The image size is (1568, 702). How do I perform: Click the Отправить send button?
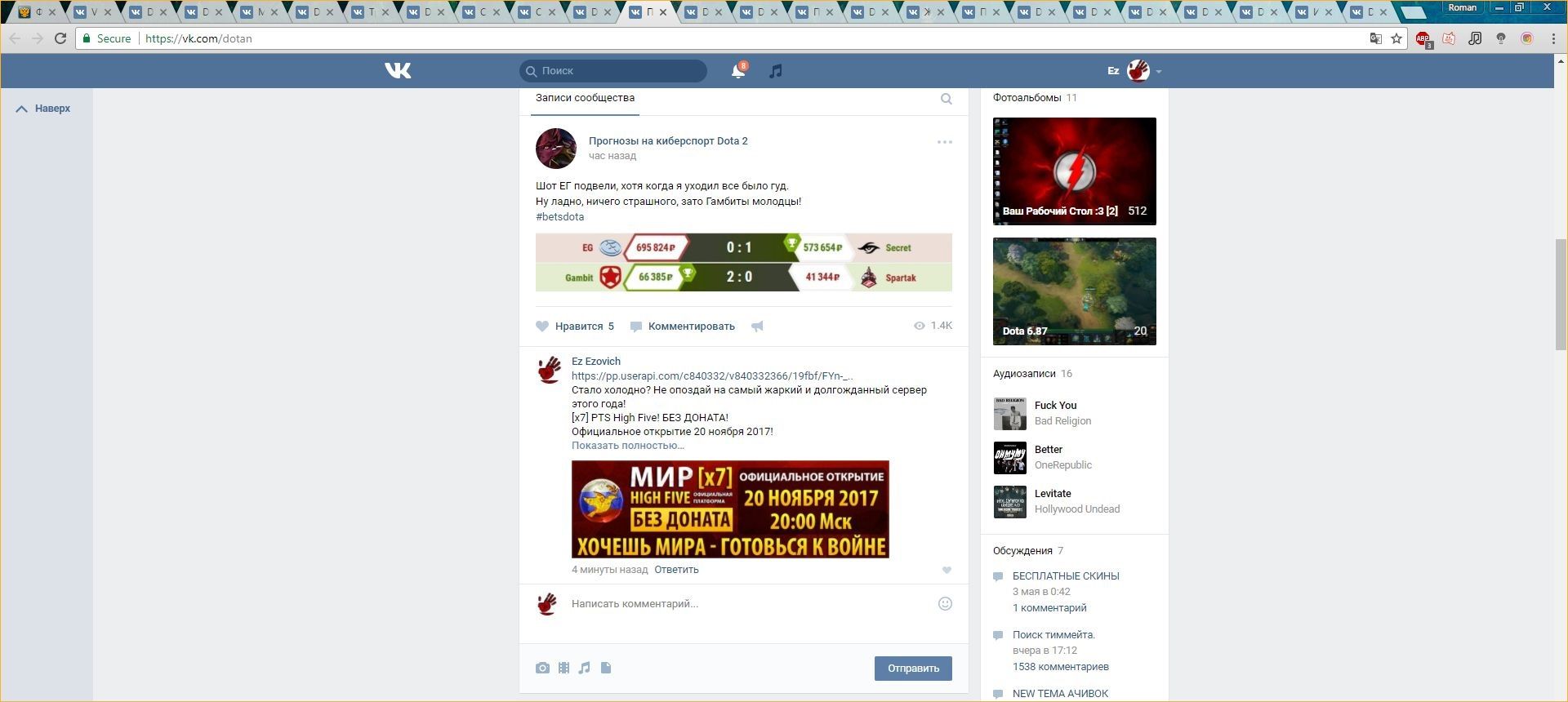point(913,669)
